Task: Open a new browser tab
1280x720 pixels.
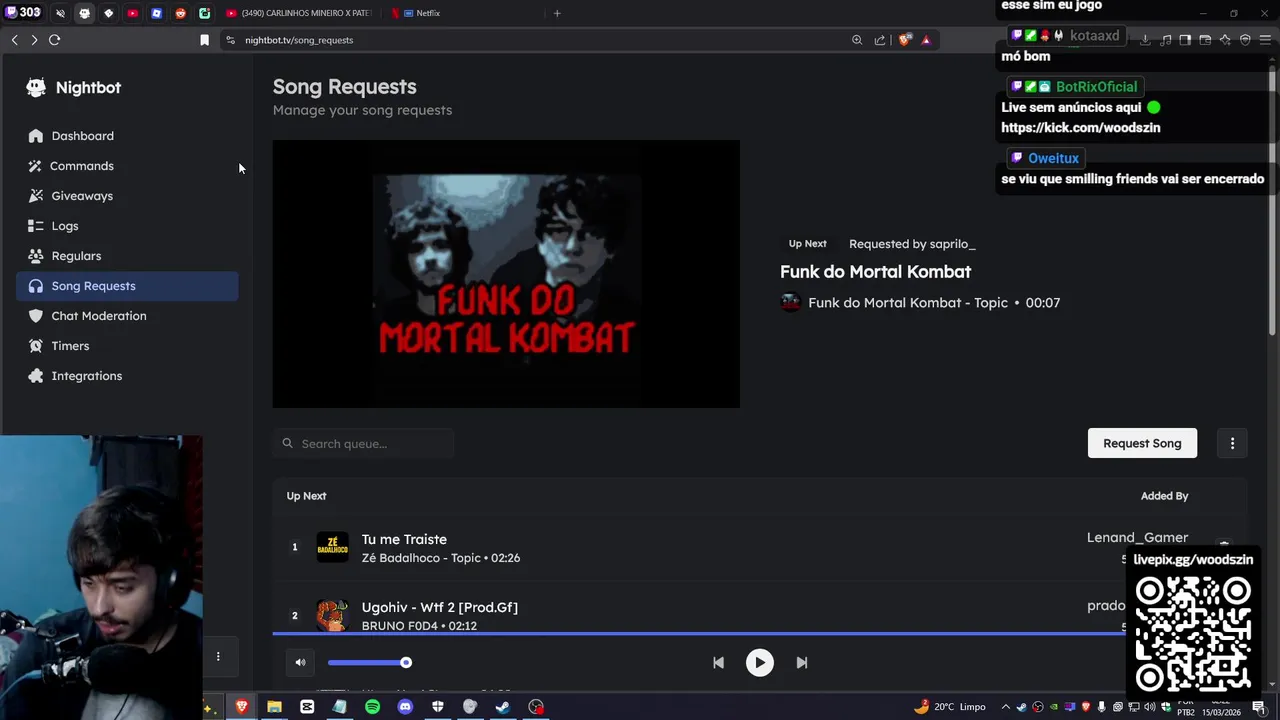Action: tap(557, 13)
